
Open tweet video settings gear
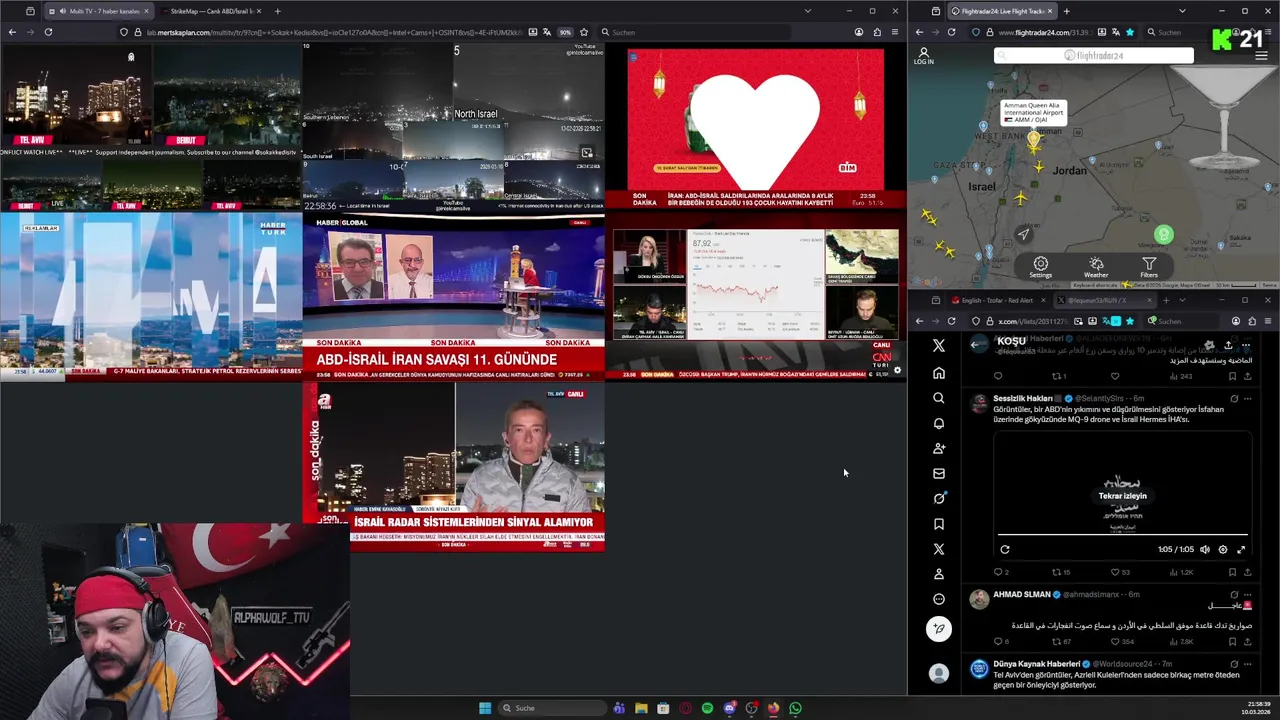[1222, 549]
